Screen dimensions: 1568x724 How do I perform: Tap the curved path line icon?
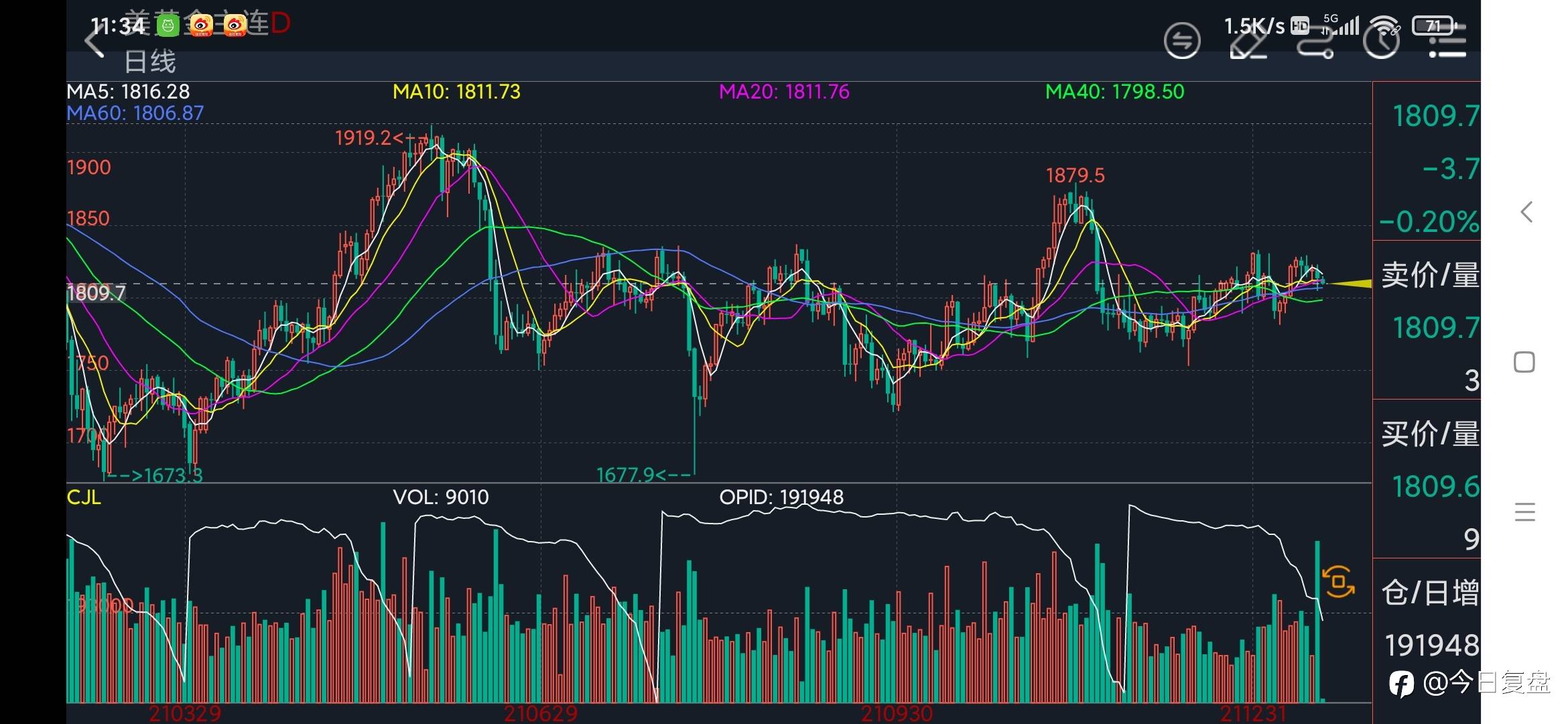coord(1315,43)
